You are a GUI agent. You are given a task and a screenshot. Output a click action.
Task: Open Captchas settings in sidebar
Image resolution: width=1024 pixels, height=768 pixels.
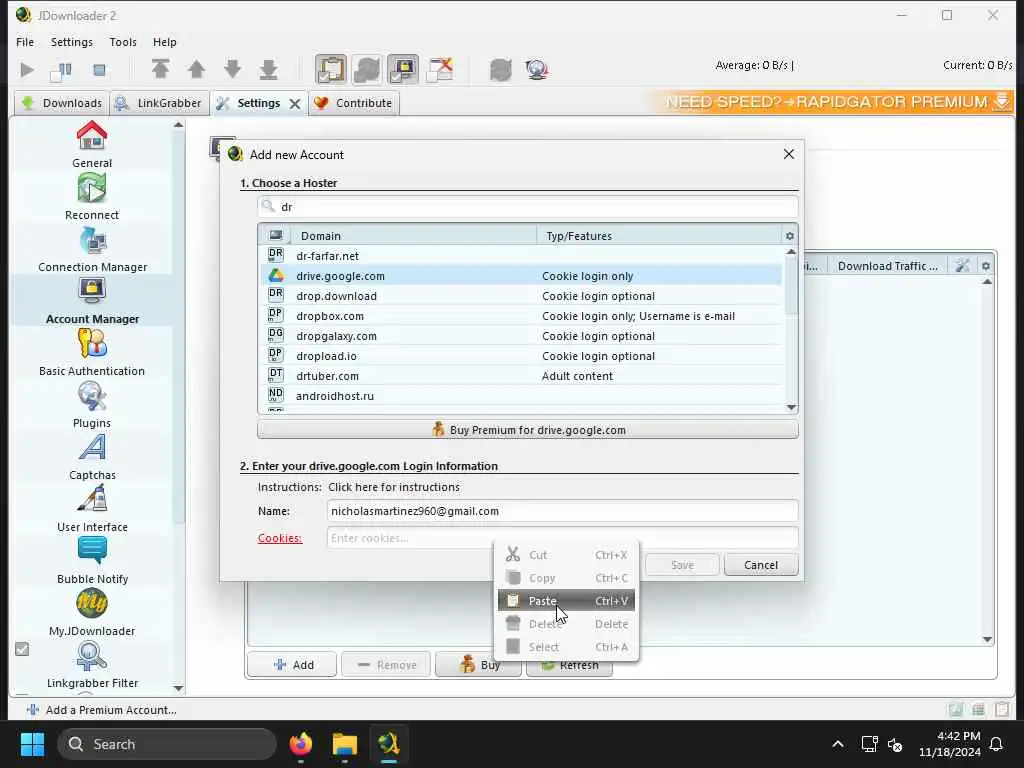pos(92,458)
